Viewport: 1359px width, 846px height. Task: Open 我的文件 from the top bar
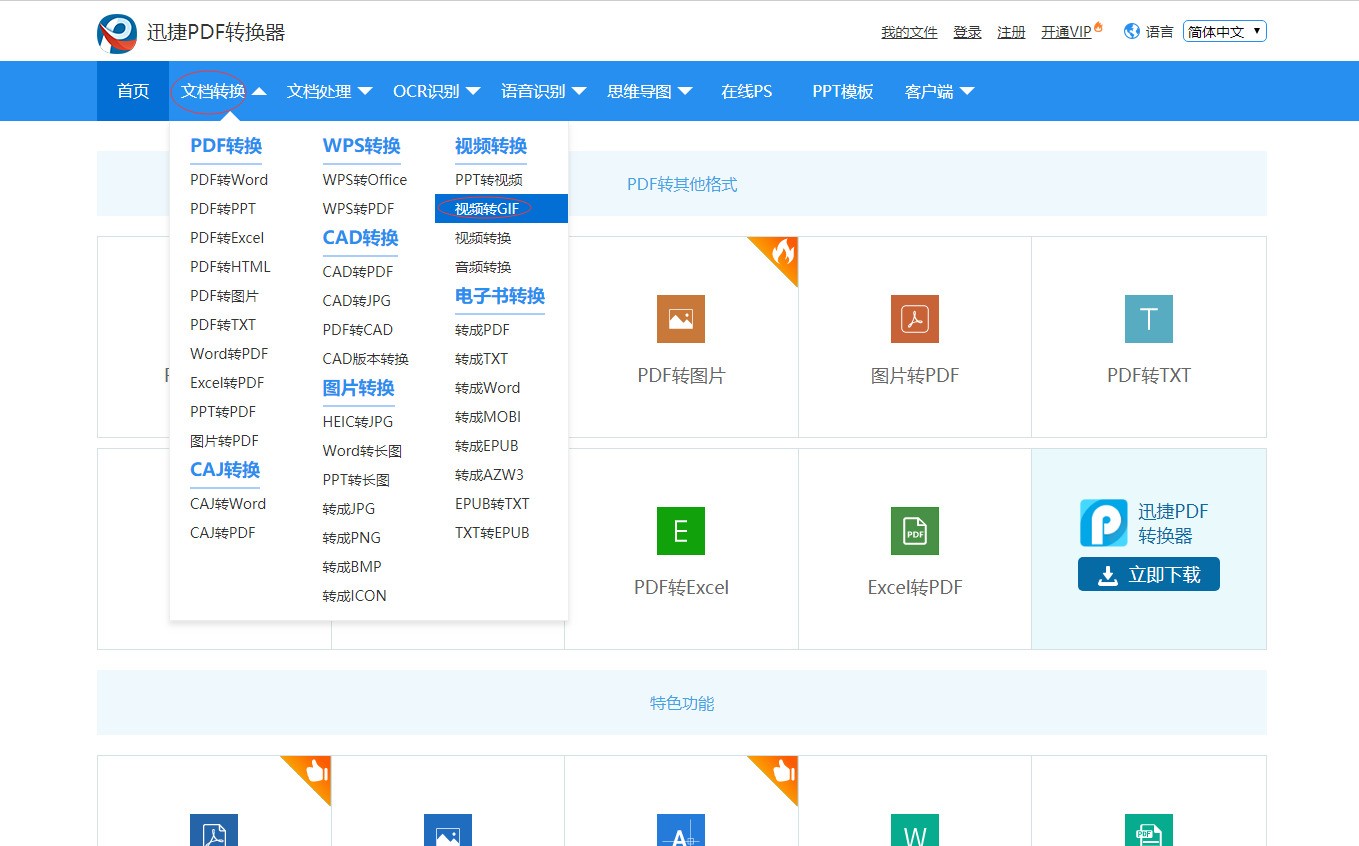[x=909, y=32]
